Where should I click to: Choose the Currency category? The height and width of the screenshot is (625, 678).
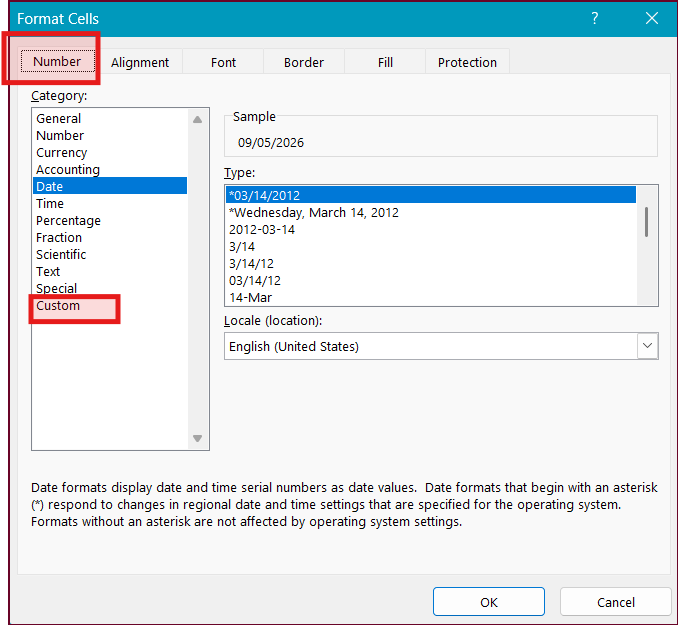click(110, 152)
